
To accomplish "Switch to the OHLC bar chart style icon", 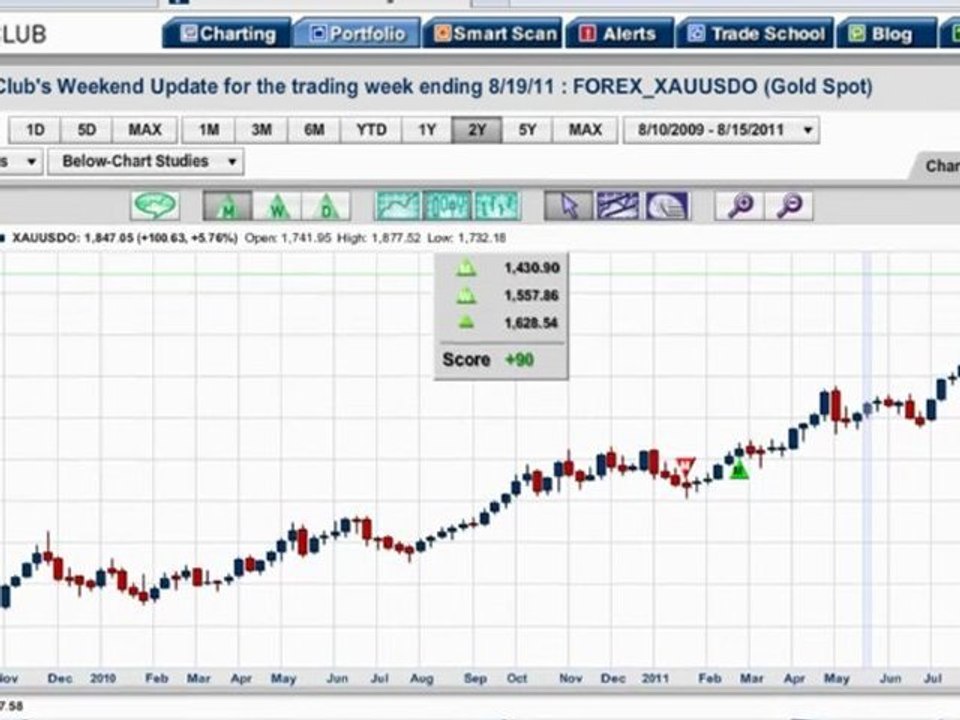I will coord(496,206).
